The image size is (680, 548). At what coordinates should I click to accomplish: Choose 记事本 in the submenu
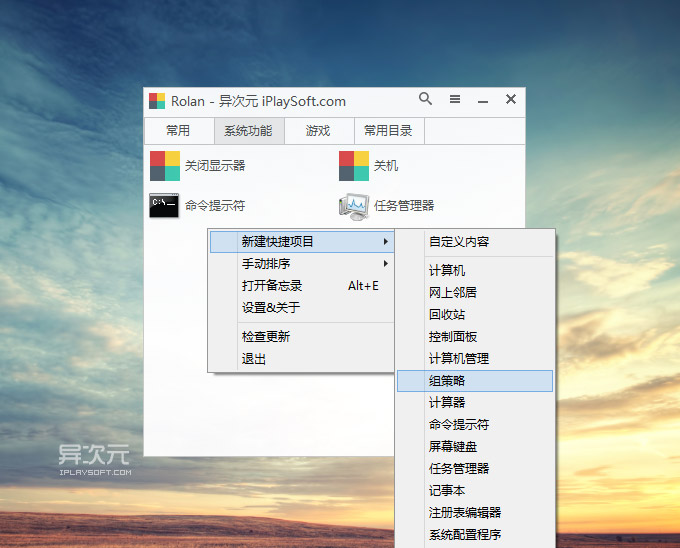(475, 491)
